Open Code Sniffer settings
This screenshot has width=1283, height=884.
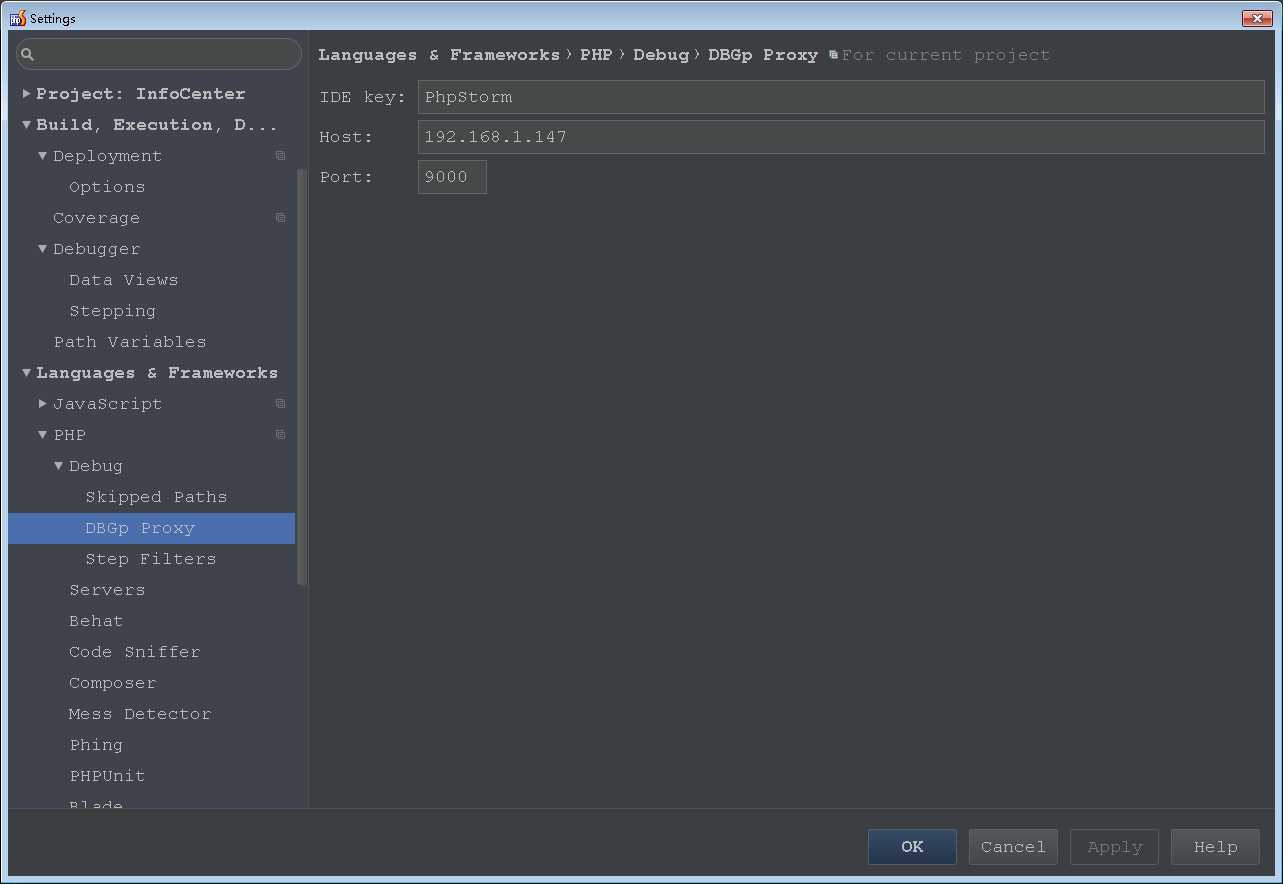134,652
